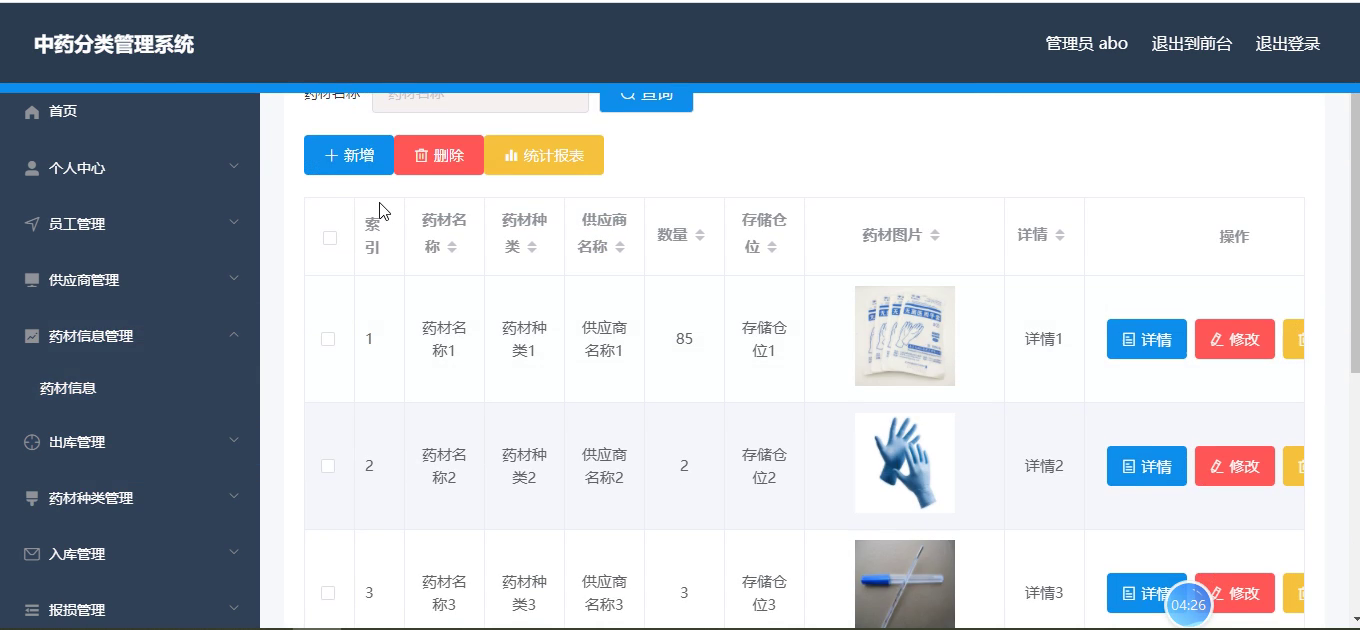
Task: Open the pen photo thumbnail in row 3
Action: tap(905, 585)
